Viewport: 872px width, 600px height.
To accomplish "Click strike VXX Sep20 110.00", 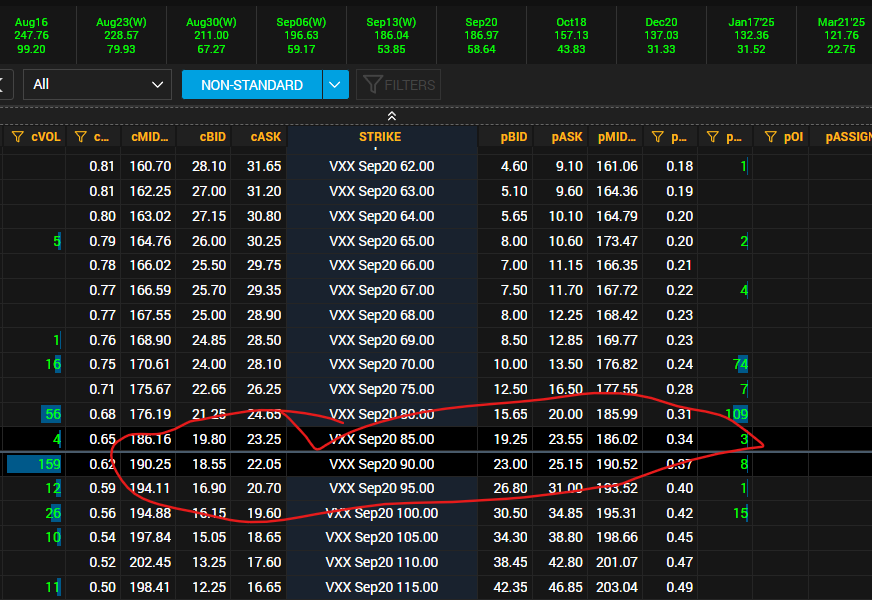I will 382,562.
